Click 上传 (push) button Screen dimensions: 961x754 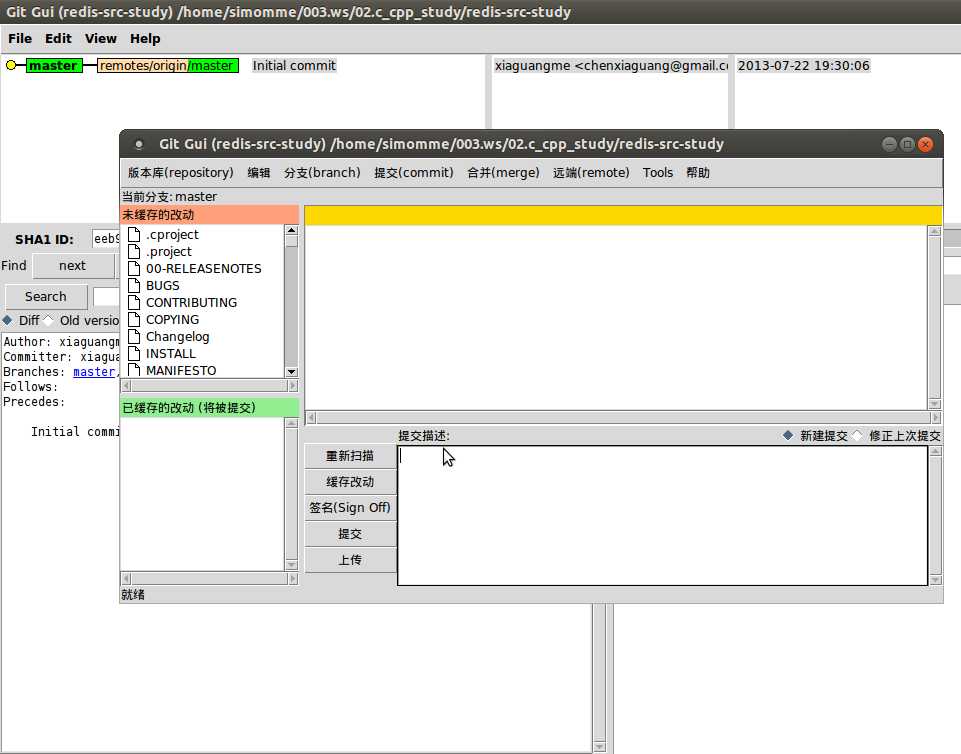pos(350,560)
